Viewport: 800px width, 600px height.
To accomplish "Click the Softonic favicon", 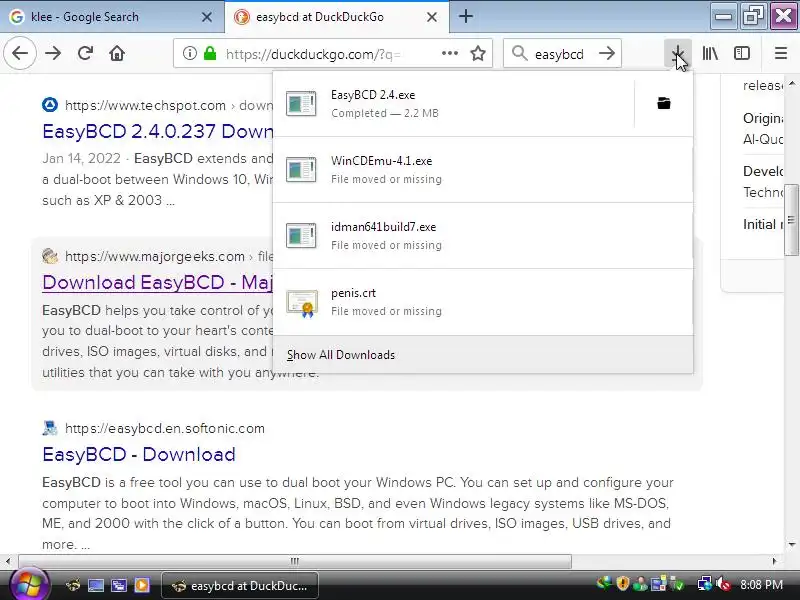I will [x=50, y=428].
